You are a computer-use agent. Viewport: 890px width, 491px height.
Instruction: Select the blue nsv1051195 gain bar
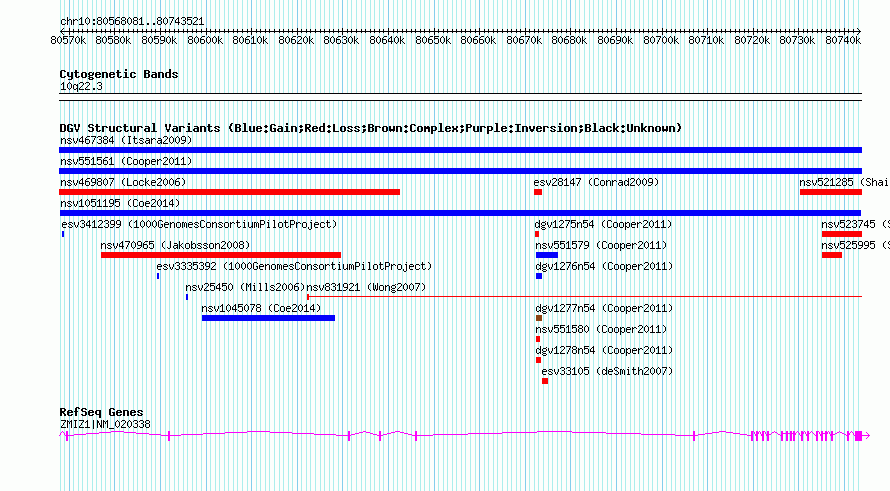point(460,213)
